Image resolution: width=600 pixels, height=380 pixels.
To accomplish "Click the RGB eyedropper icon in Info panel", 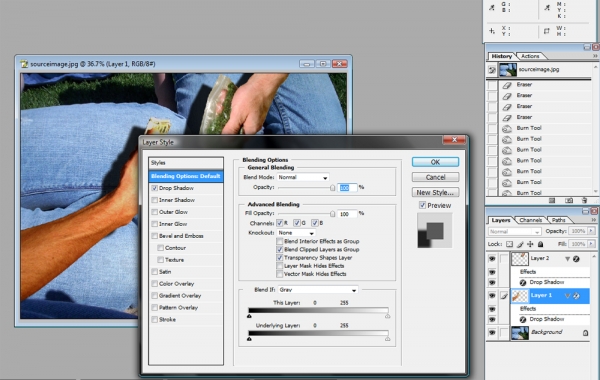I will [492, 7].
